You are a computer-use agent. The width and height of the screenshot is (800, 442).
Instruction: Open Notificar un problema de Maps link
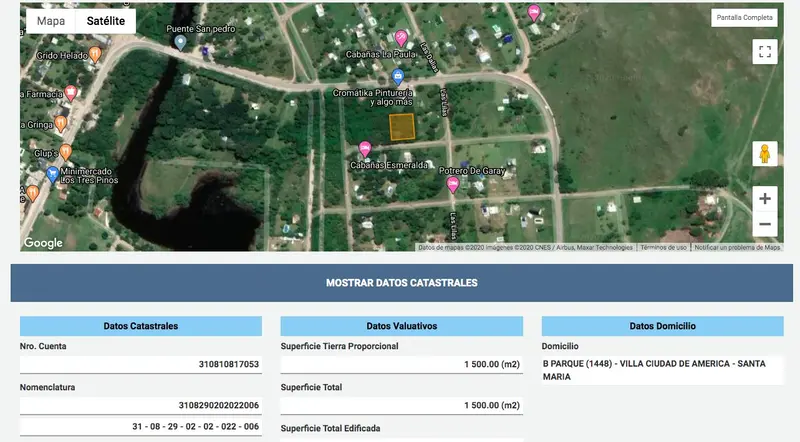coord(737,248)
